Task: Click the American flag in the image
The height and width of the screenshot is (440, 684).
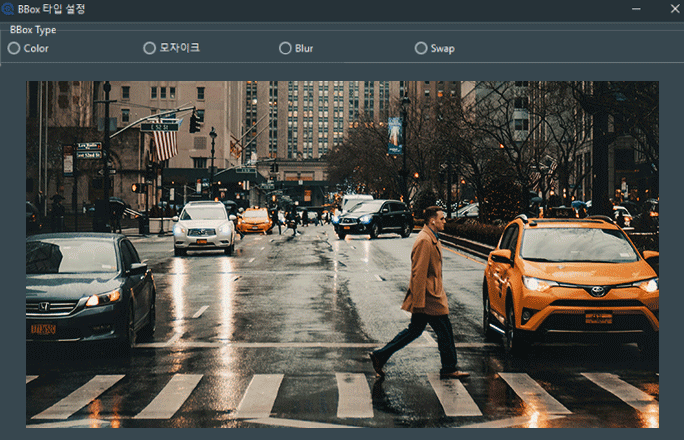Action: coord(164,145)
